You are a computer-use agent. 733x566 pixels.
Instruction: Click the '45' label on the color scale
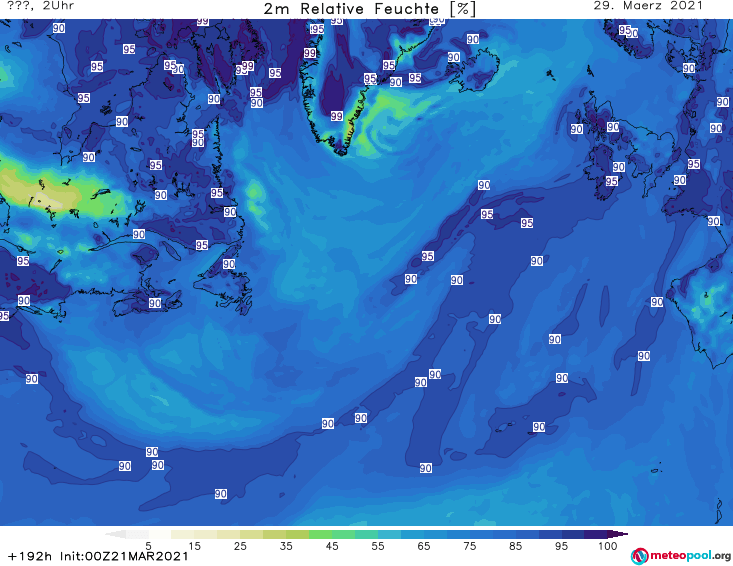[332, 546]
